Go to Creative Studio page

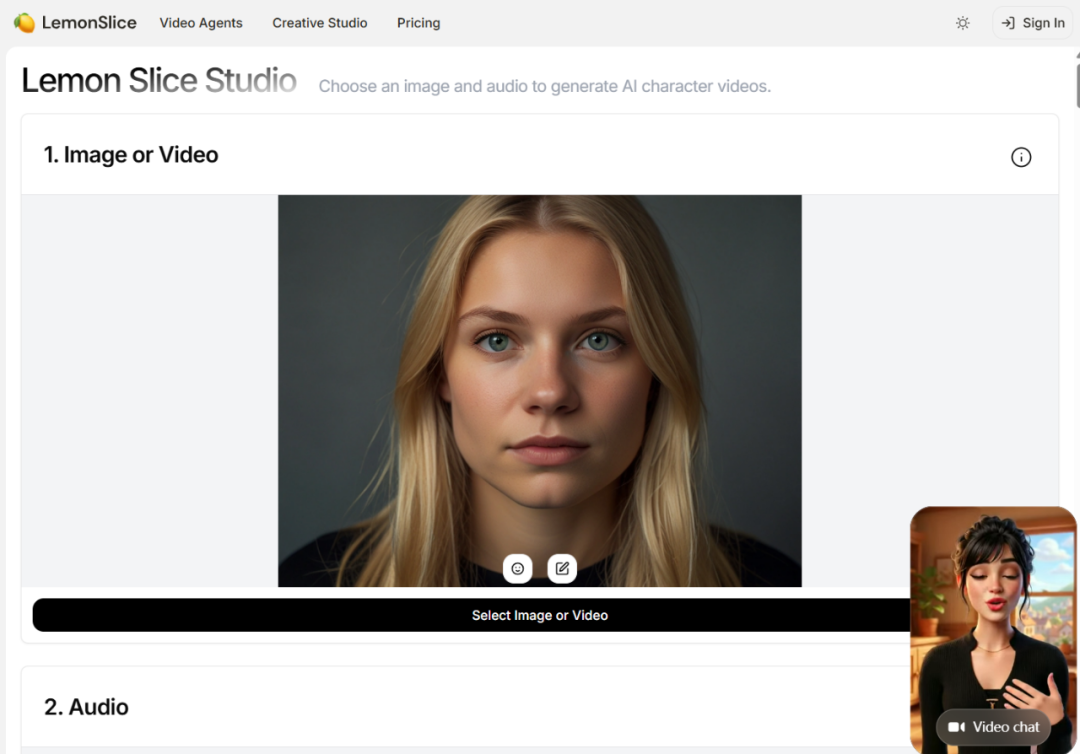(x=320, y=23)
